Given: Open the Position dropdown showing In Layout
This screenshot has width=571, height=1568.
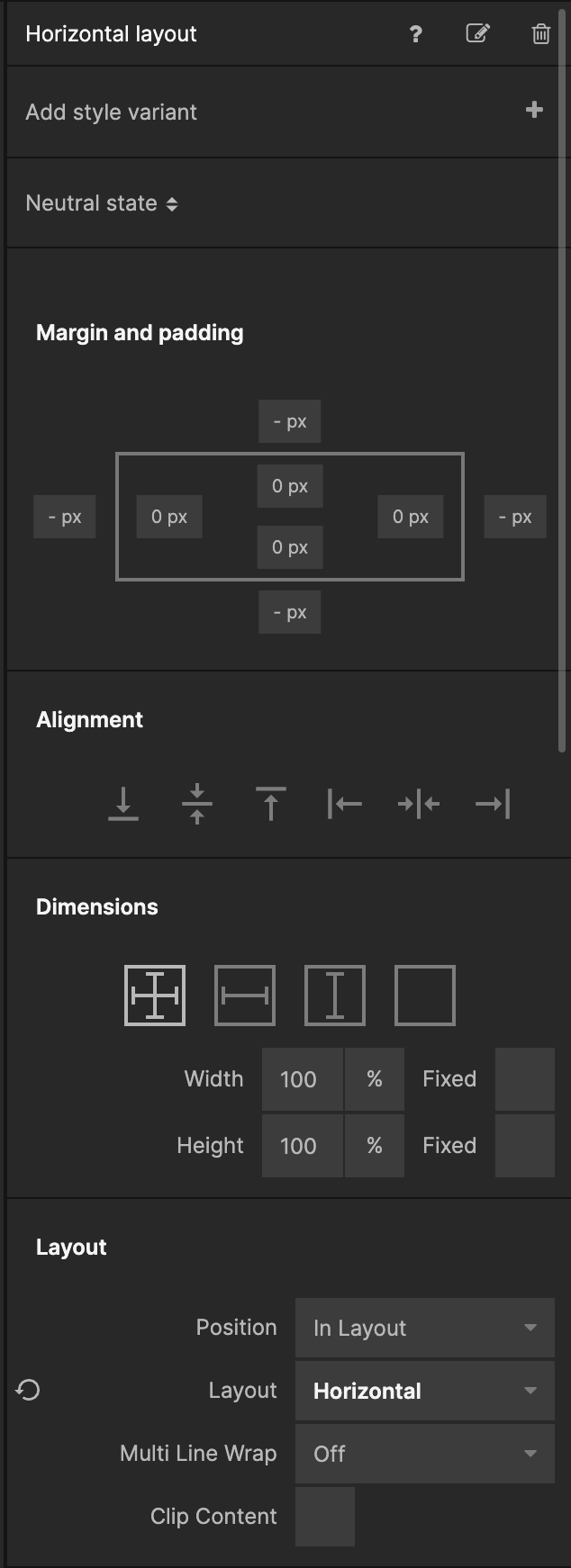Looking at the screenshot, I should point(425,1328).
